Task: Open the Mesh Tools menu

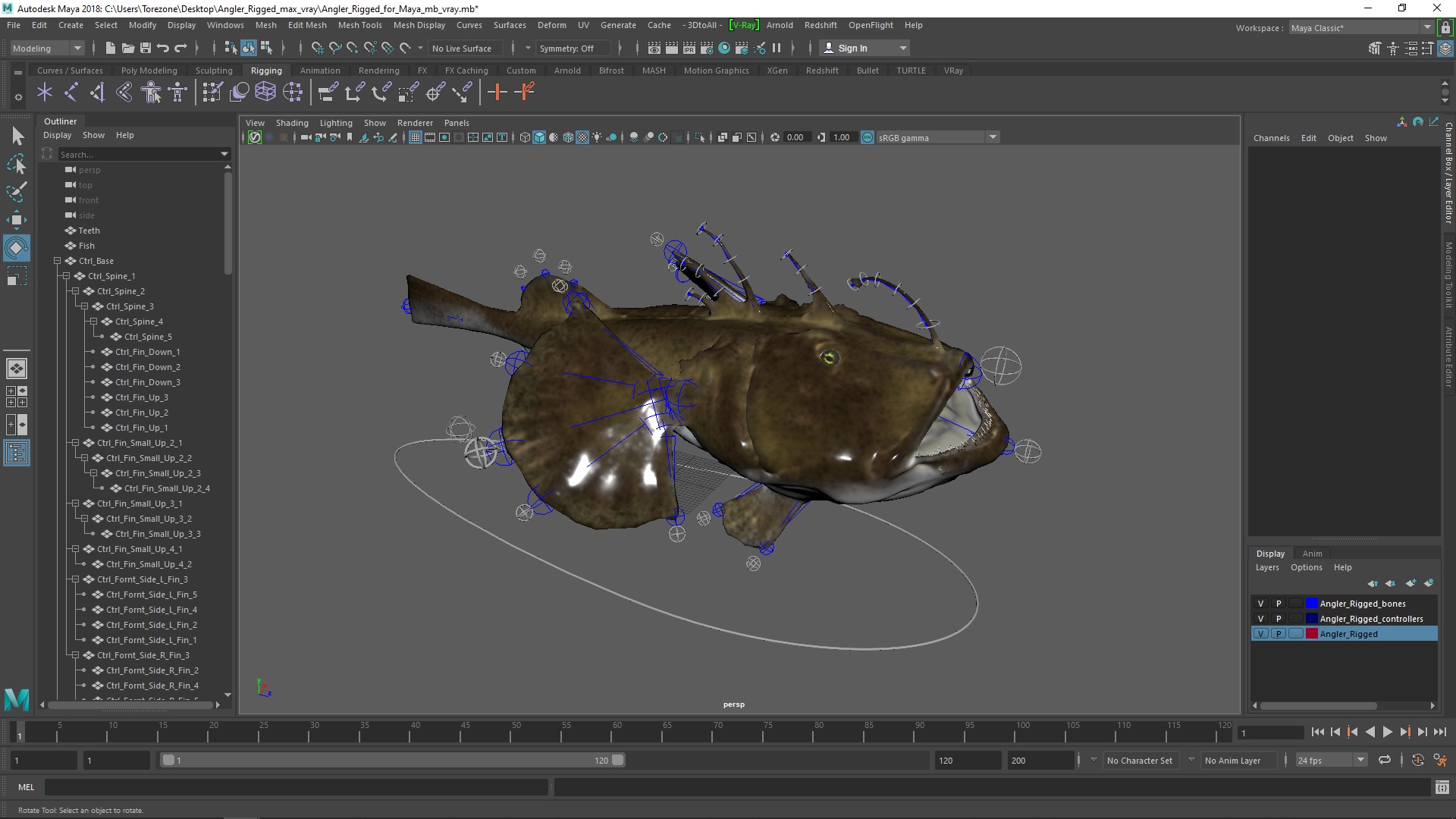Action: coord(359,25)
